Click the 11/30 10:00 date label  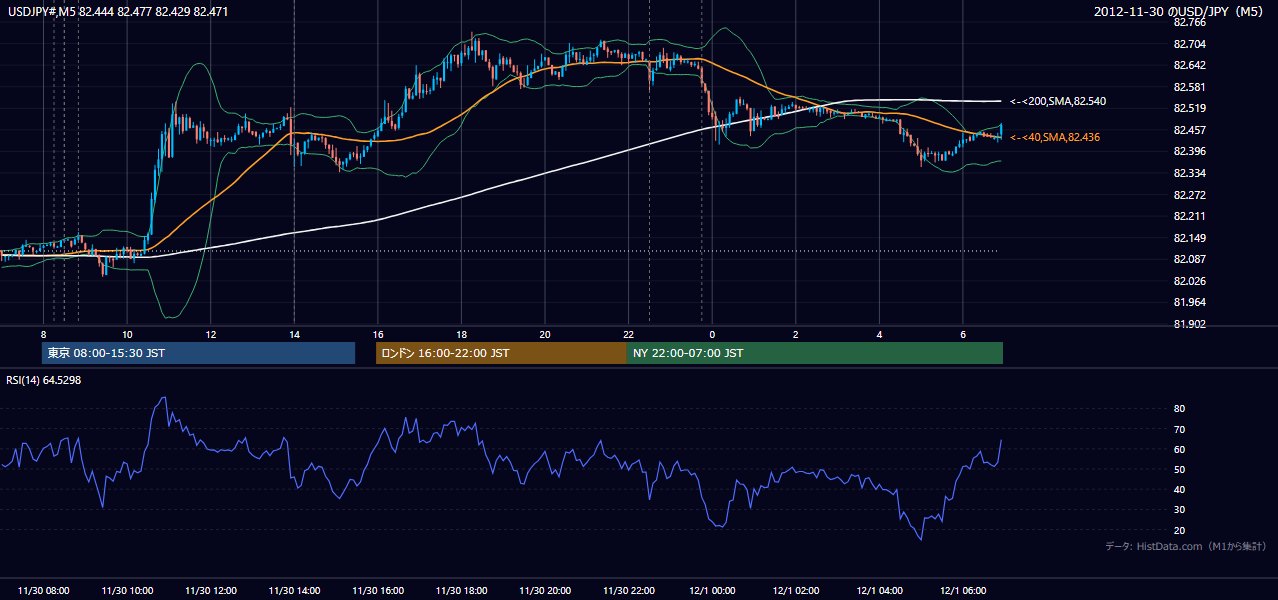tap(127, 591)
